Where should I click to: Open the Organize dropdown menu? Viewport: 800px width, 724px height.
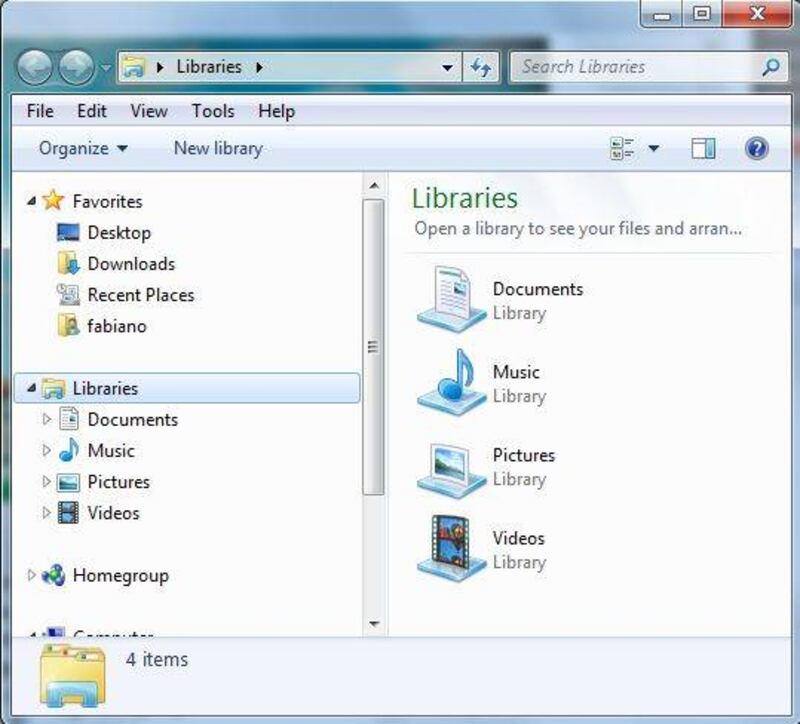pyautogui.click(x=83, y=148)
